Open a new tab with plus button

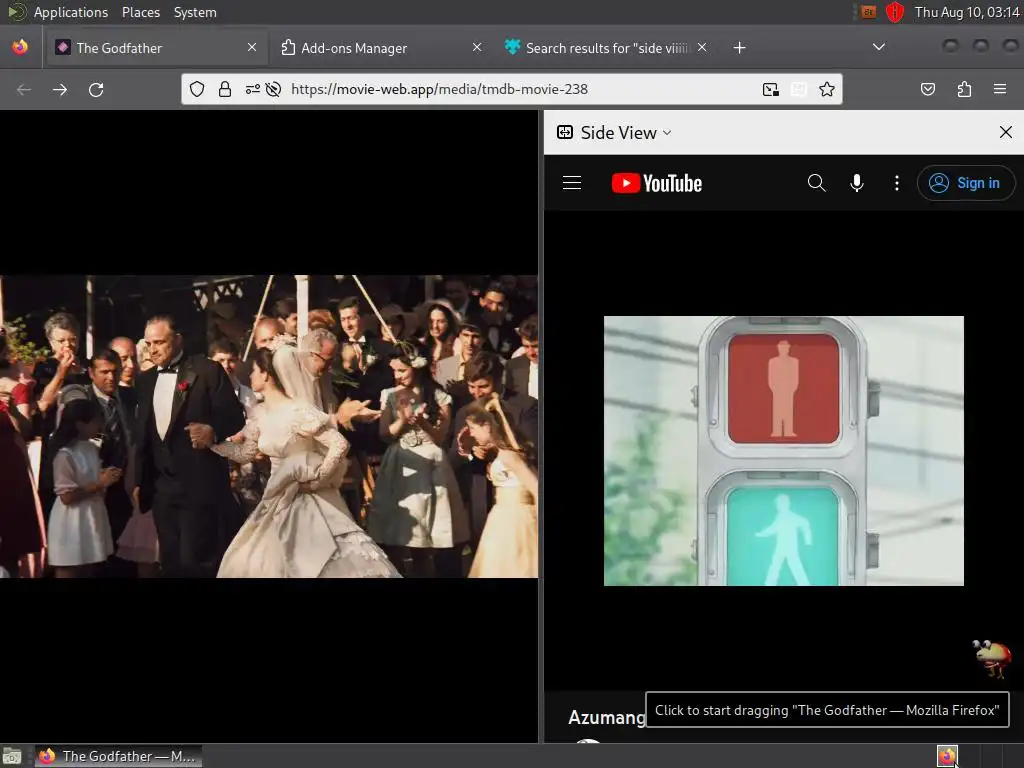739,48
